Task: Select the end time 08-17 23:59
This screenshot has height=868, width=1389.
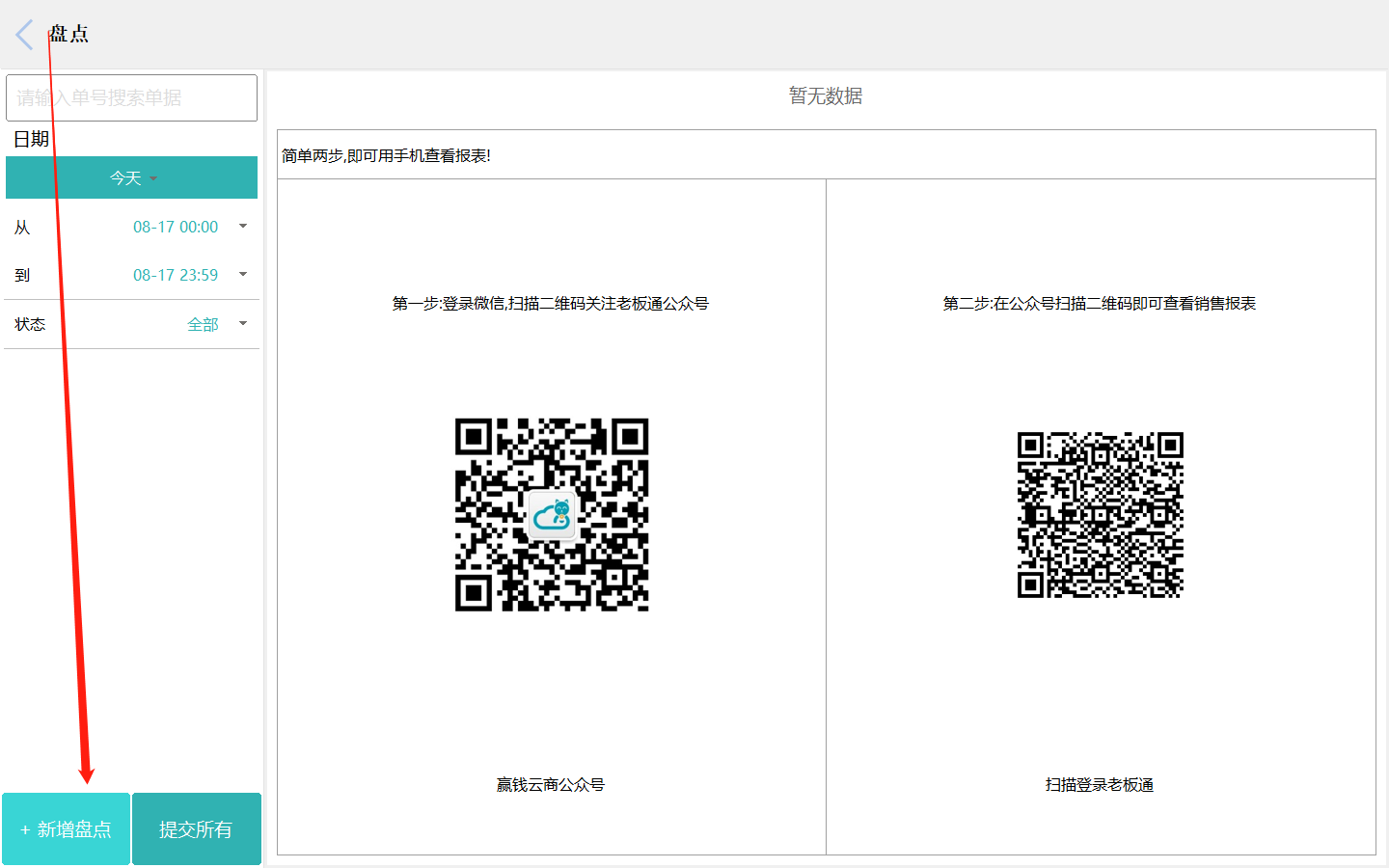Action: (x=176, y=275)
